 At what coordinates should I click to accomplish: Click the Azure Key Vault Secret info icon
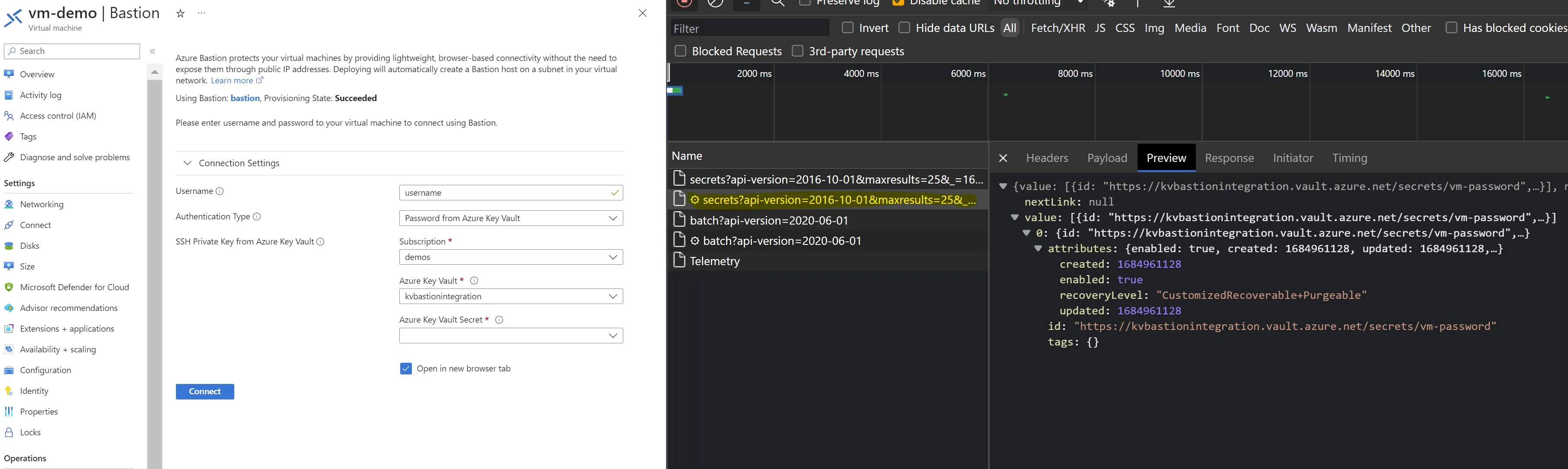499,320
